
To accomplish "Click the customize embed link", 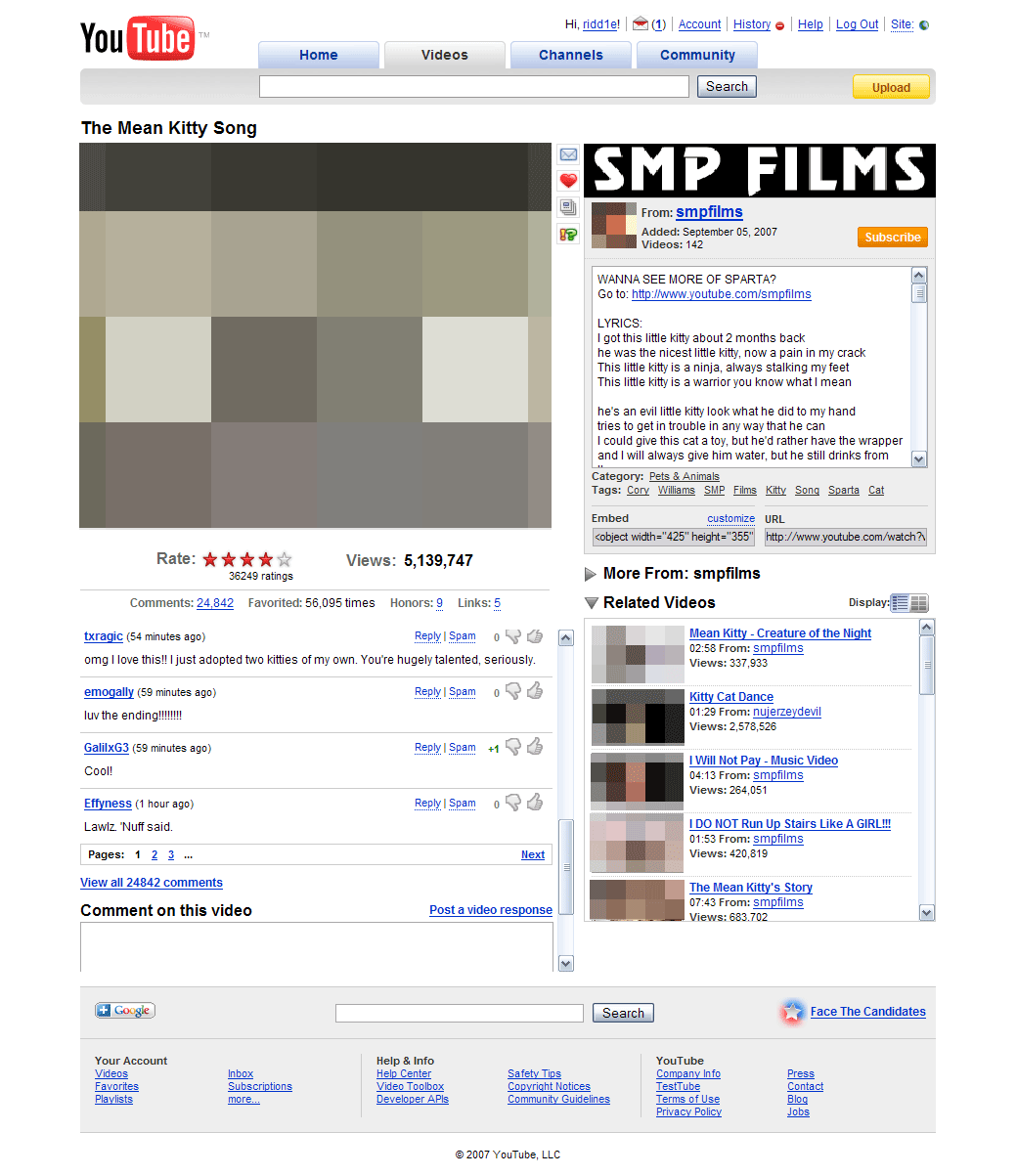I will coord(731,519).
